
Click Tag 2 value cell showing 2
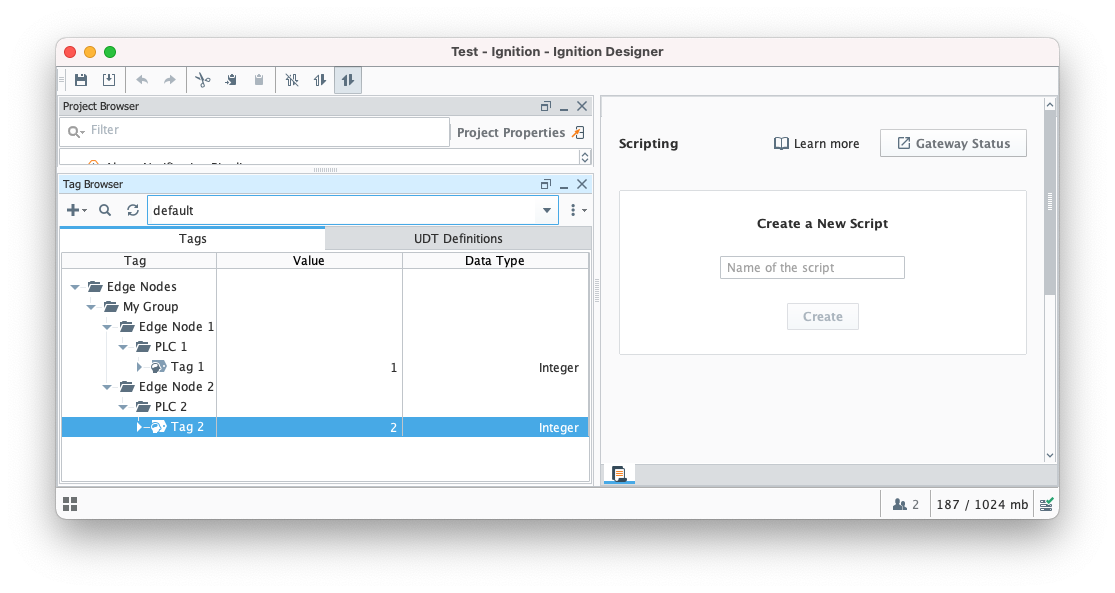[x=309, y=427]
